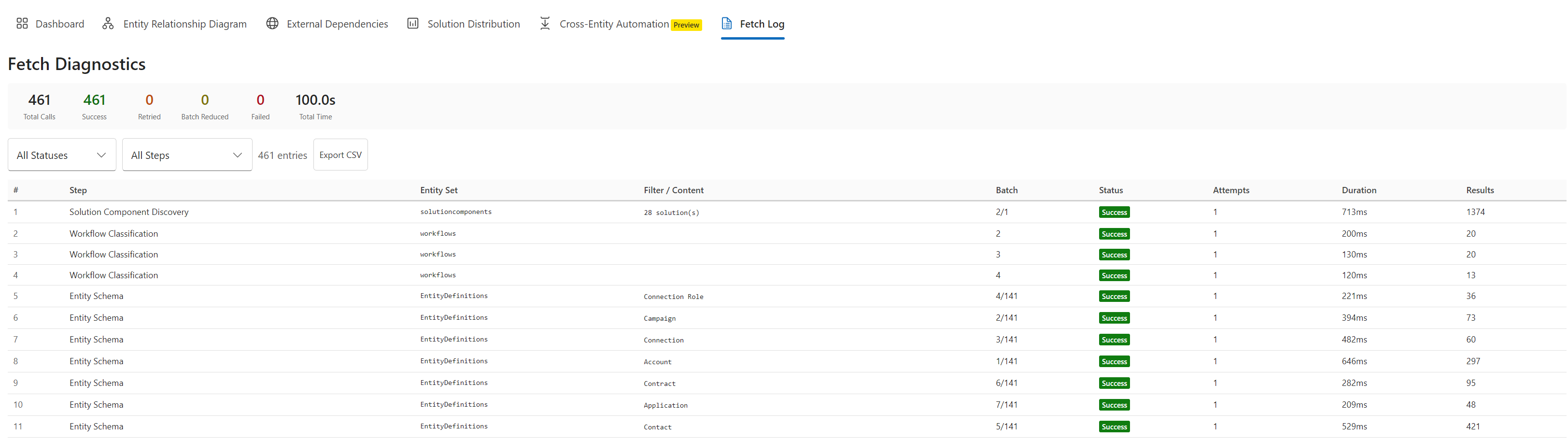1568x441 pixels.
Task: Click the 1374 results value
Action: [1475, 212]
